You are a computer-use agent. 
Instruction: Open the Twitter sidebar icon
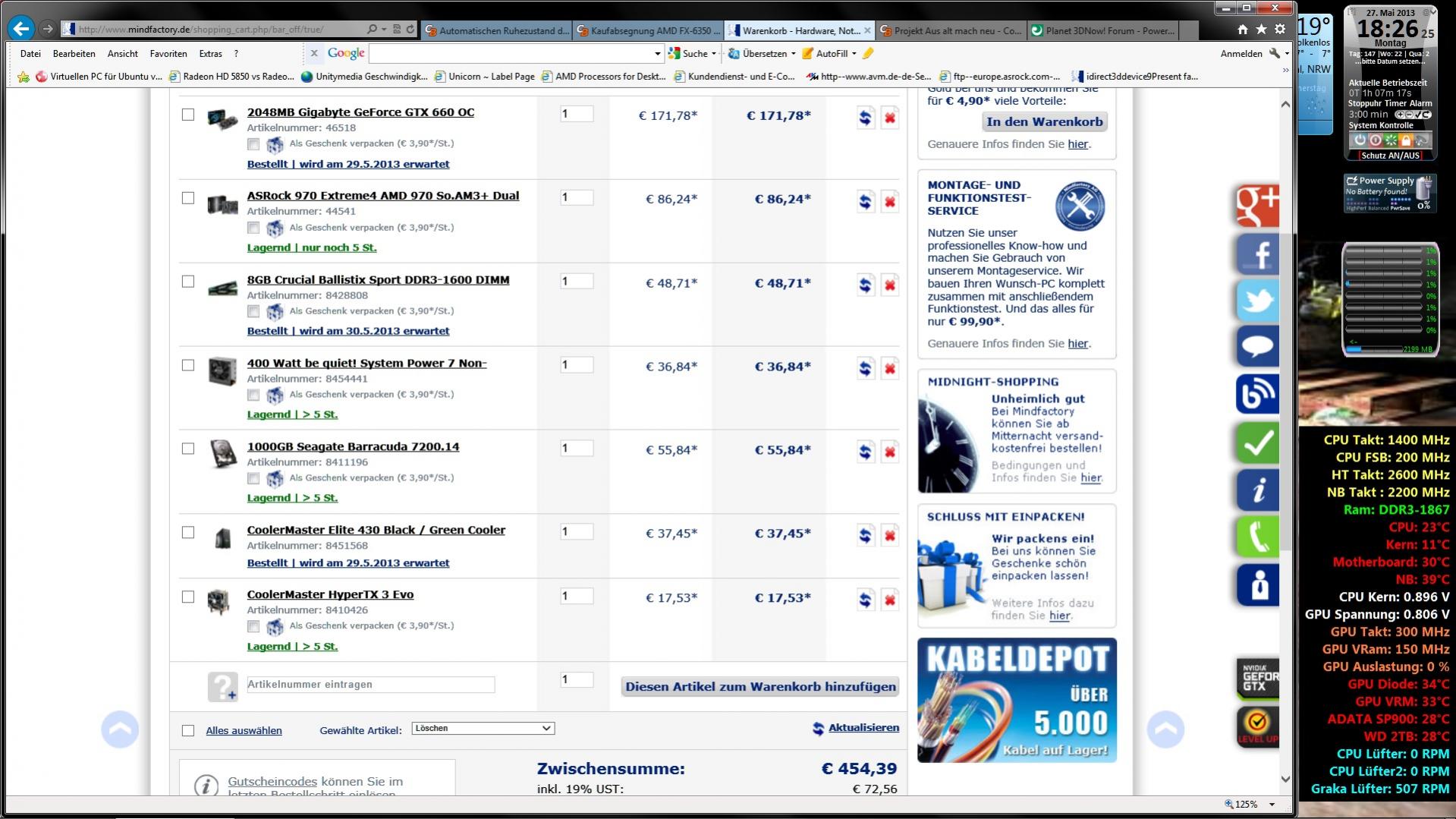[1257, 301]
